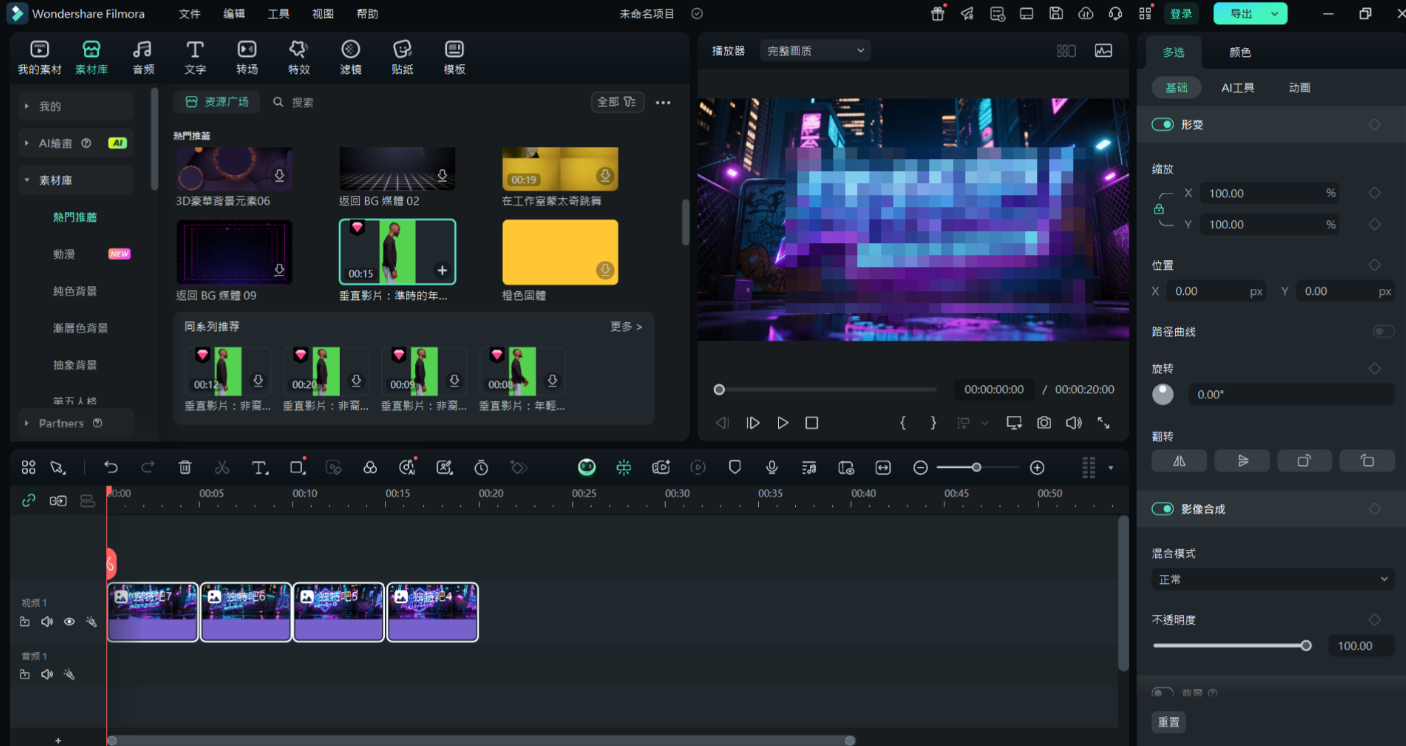
Task: Open the 导出 export dropdown arrow
Action: [1274, 14]
